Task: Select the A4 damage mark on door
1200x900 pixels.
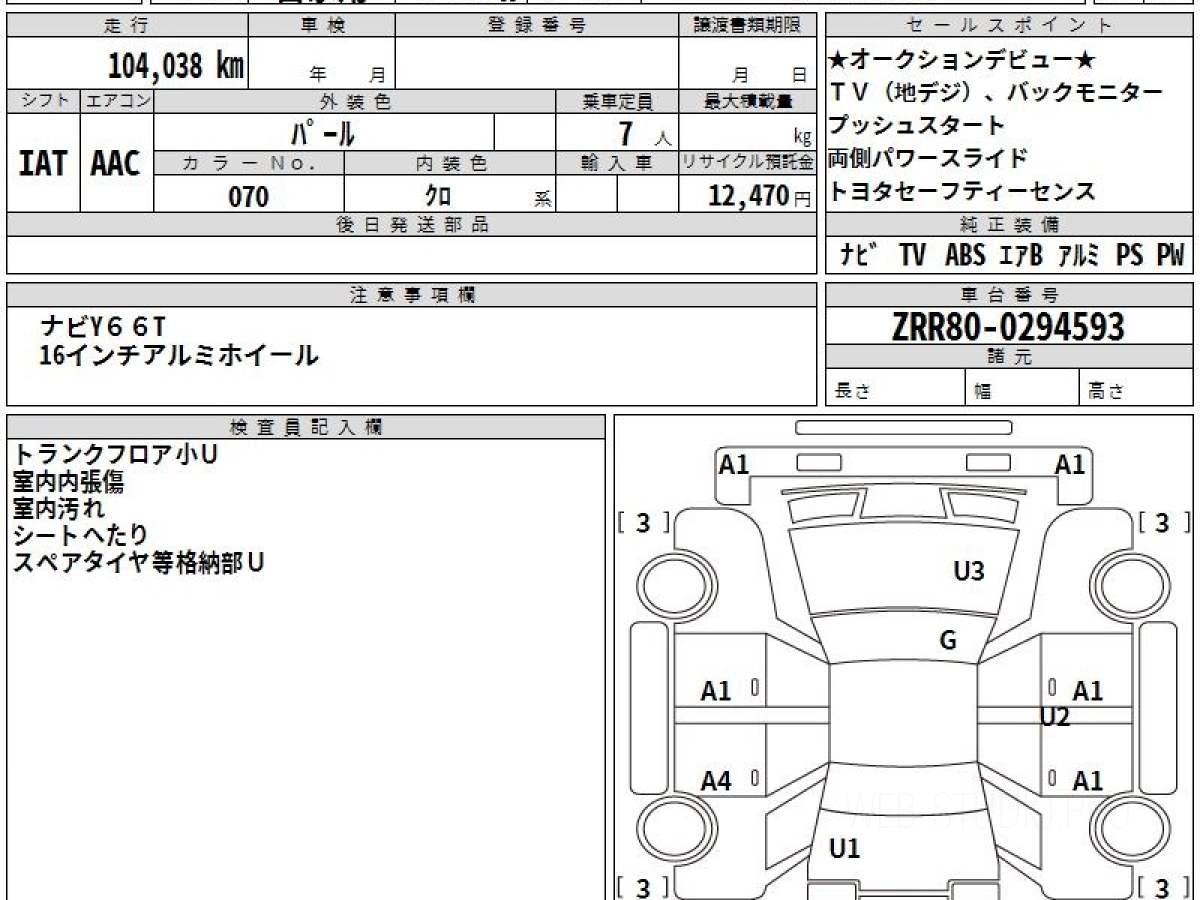Action: coord(716,781)
